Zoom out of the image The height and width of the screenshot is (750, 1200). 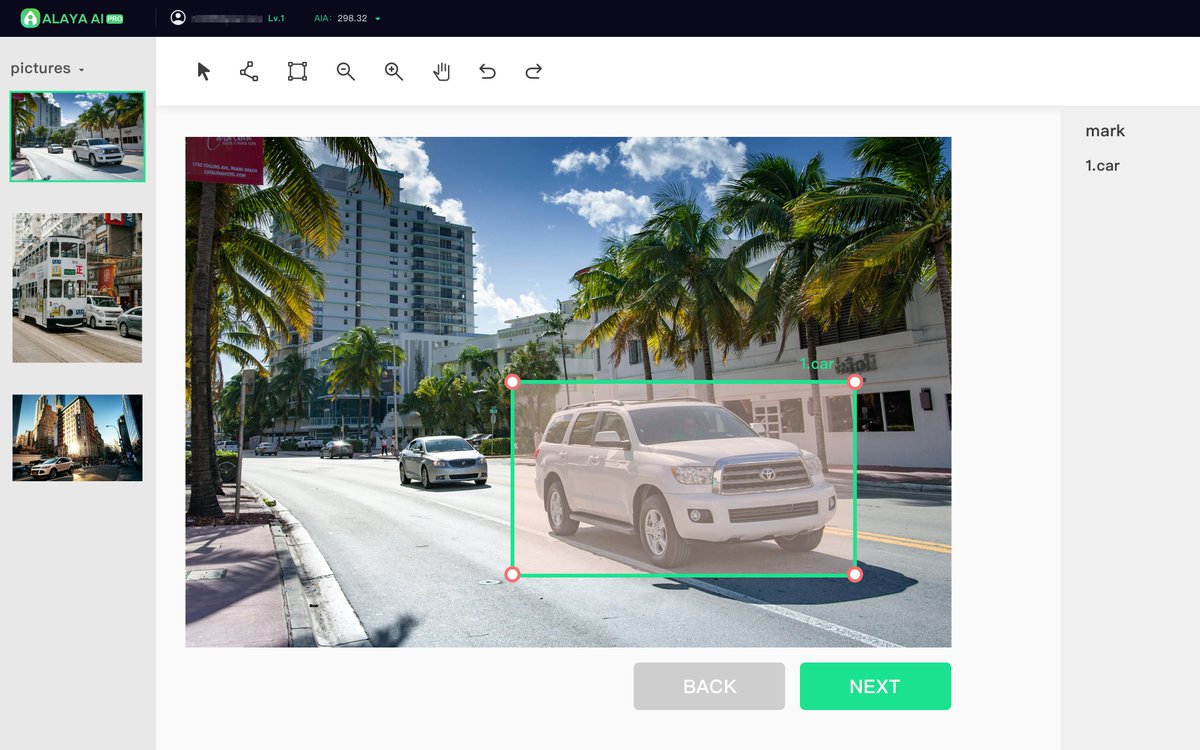click(x=344, y=71)
